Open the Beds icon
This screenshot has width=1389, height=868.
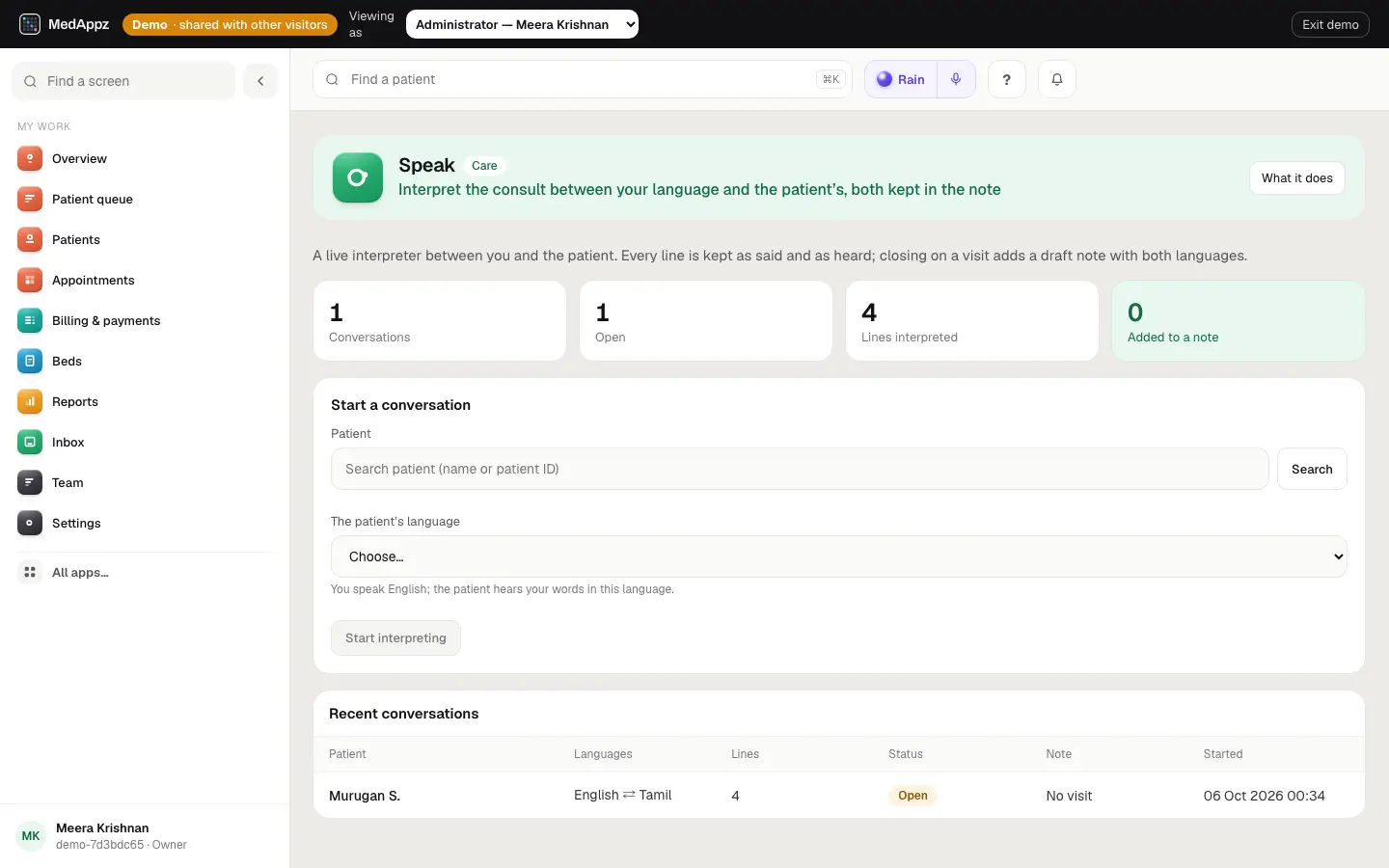point(30,361)
